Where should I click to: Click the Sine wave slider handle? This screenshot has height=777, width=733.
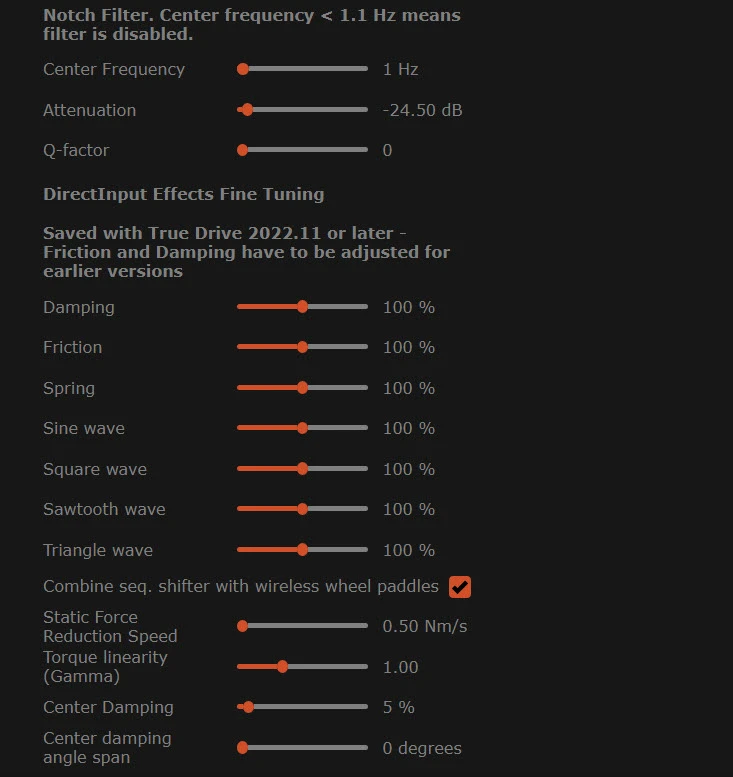(302, 428)
